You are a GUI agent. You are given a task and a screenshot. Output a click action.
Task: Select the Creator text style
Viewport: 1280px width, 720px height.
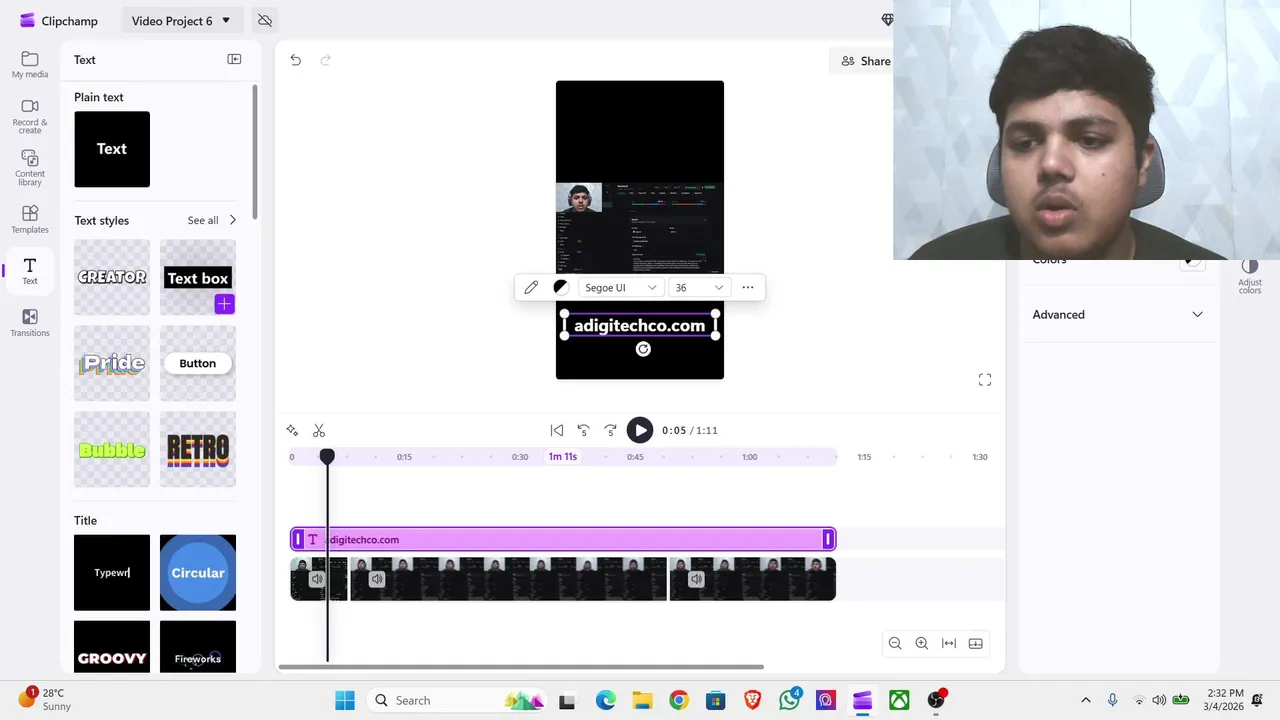click(x=112, y=277)
